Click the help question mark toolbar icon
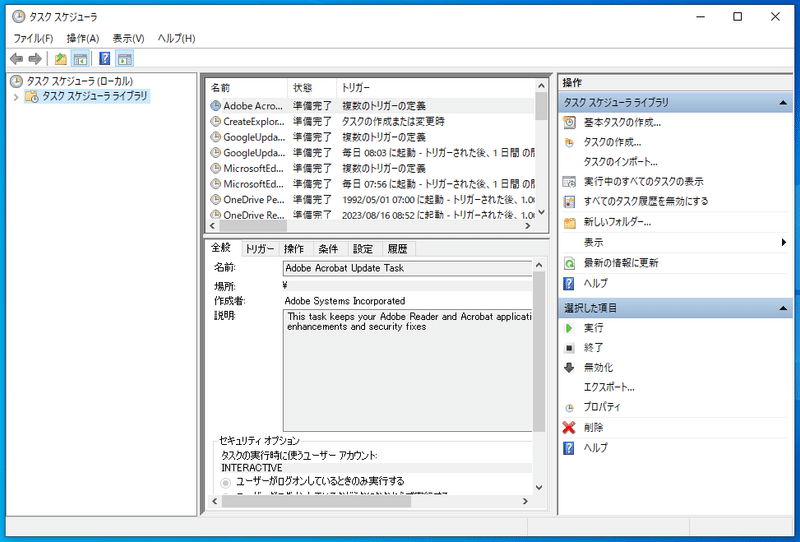The width and height of the screenshot is (800, 542). click(105, 59)
